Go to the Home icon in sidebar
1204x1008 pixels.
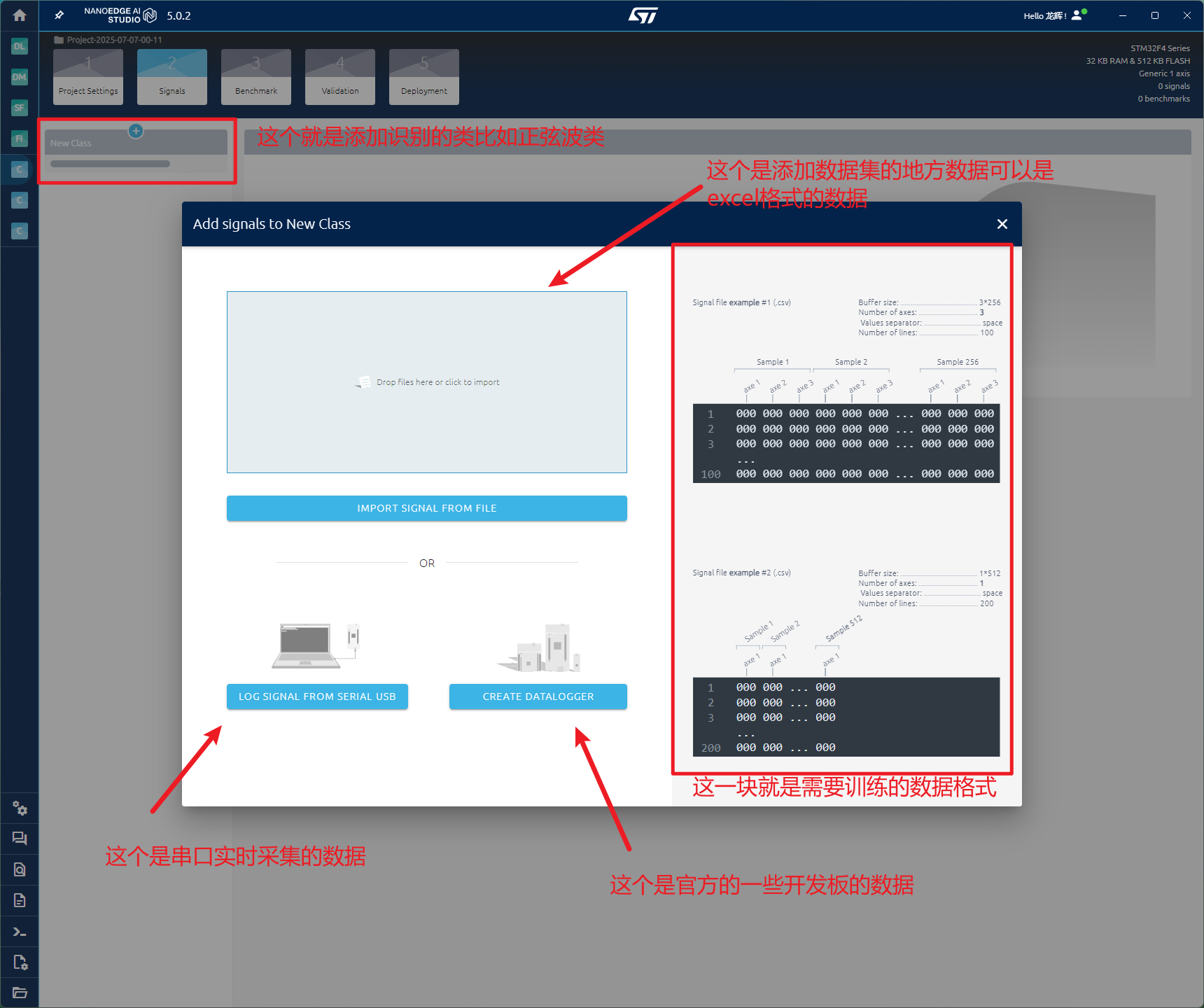[x=20, y=15]
